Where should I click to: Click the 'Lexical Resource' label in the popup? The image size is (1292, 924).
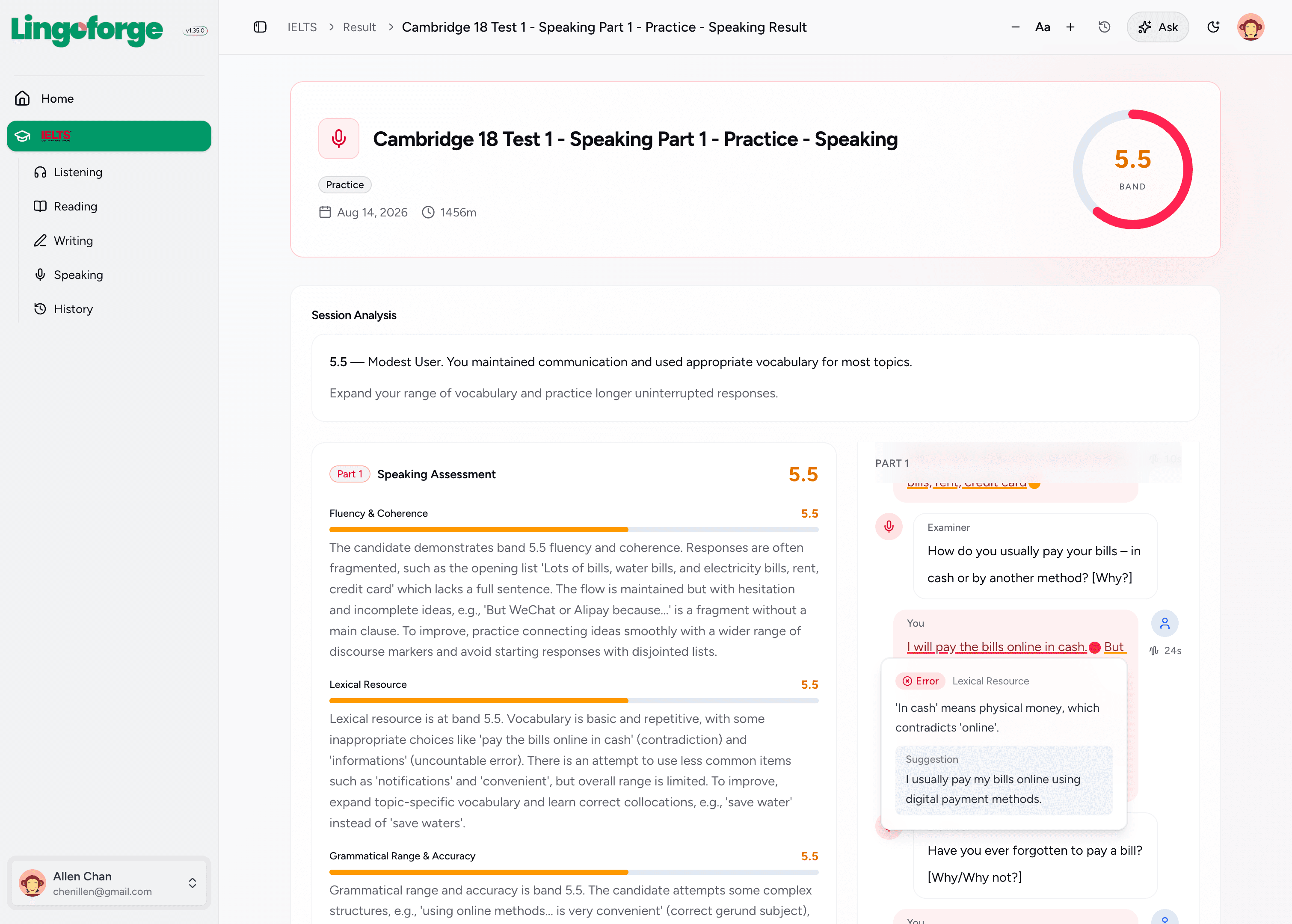990,681
